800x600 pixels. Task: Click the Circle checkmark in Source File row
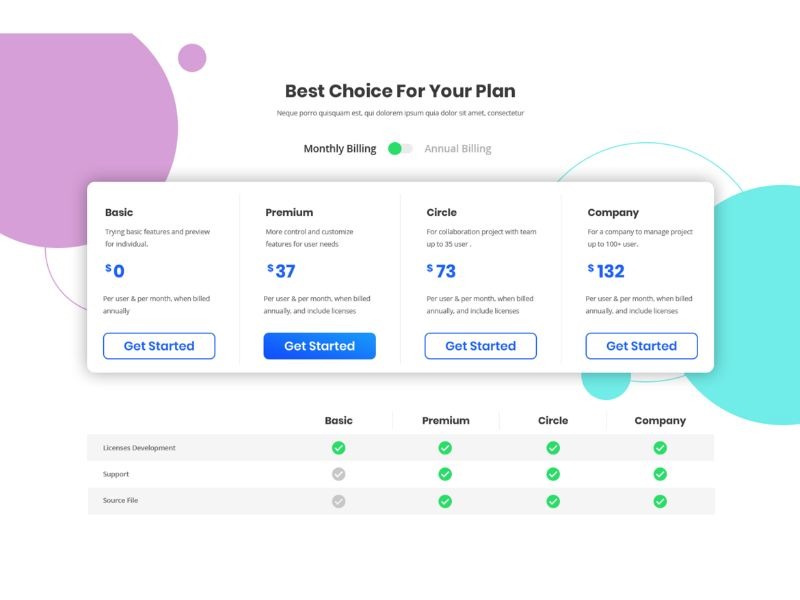coord(552,500)
